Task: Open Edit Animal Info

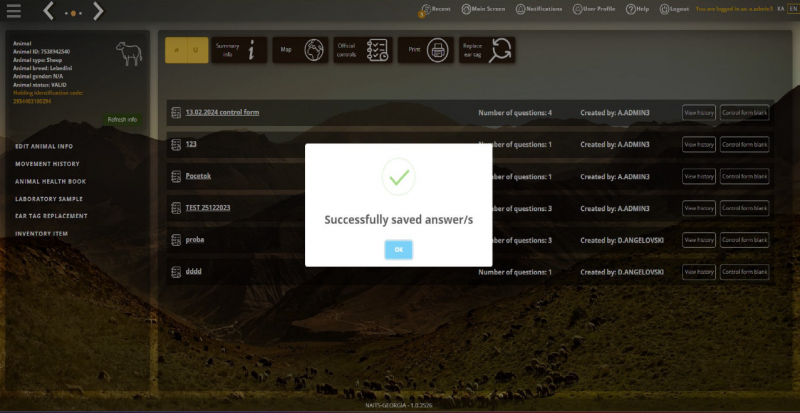Action: pos(44,147)
